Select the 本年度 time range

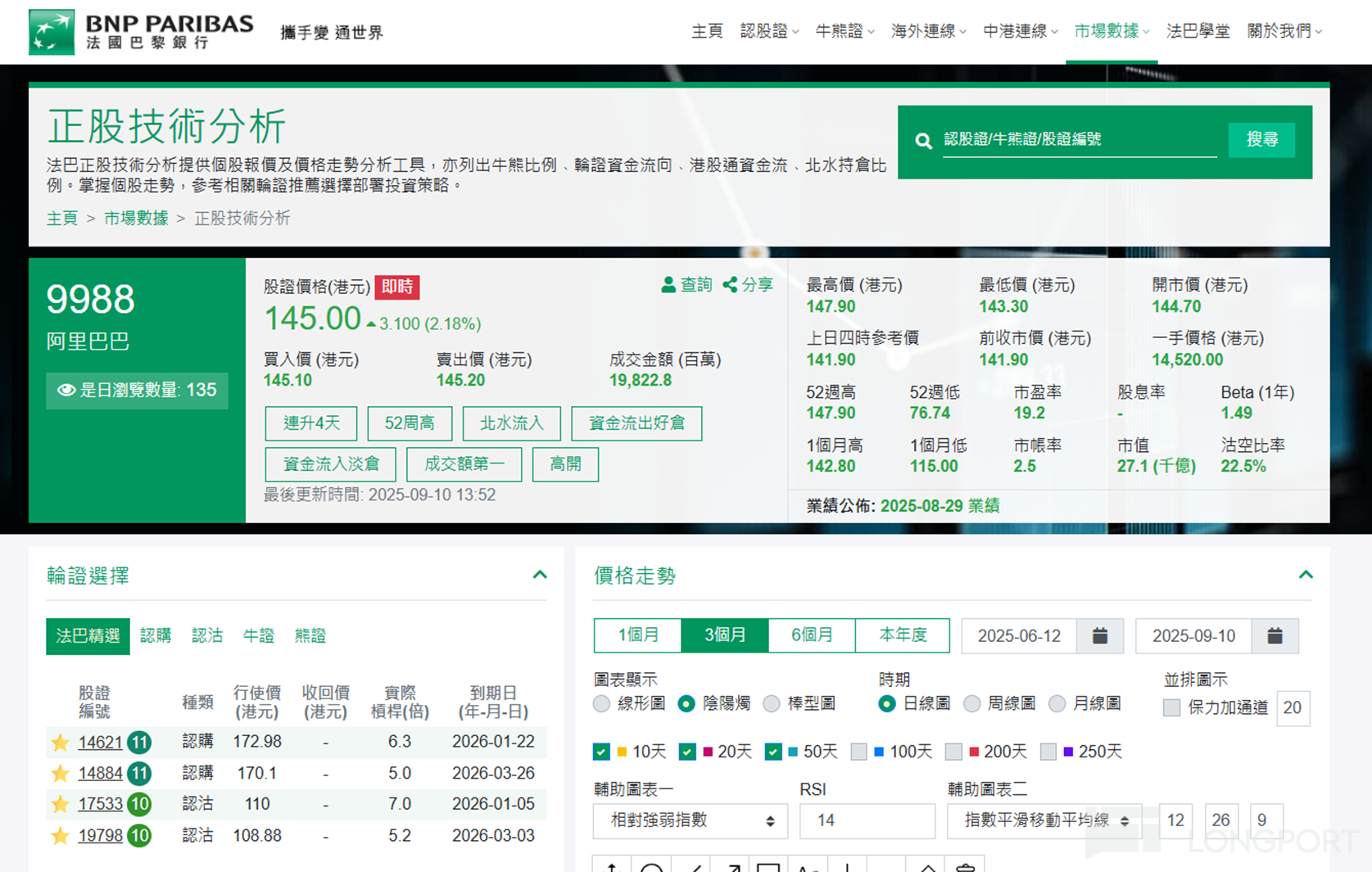(903, 635)
